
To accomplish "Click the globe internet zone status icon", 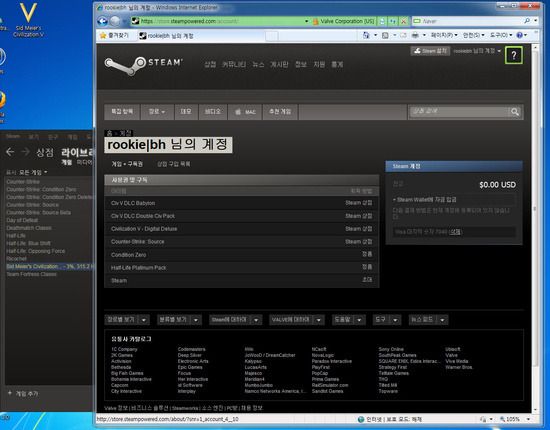I will click(361, 419).
